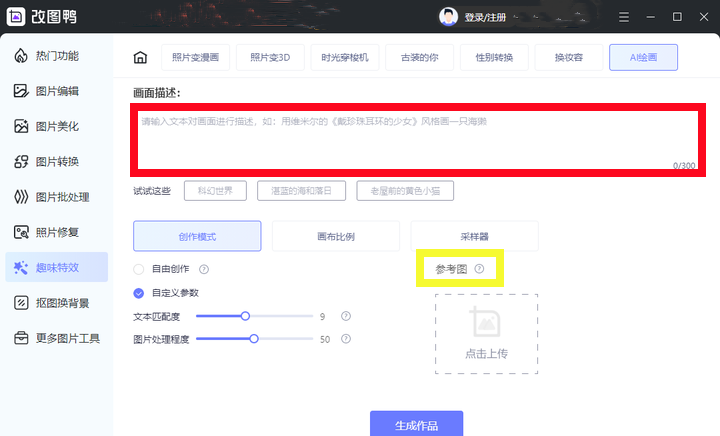This screenshot has height=436, width=720.
Task: Choose the 老屋前的黄色小猫 suggestion
Action: point(405,190)
